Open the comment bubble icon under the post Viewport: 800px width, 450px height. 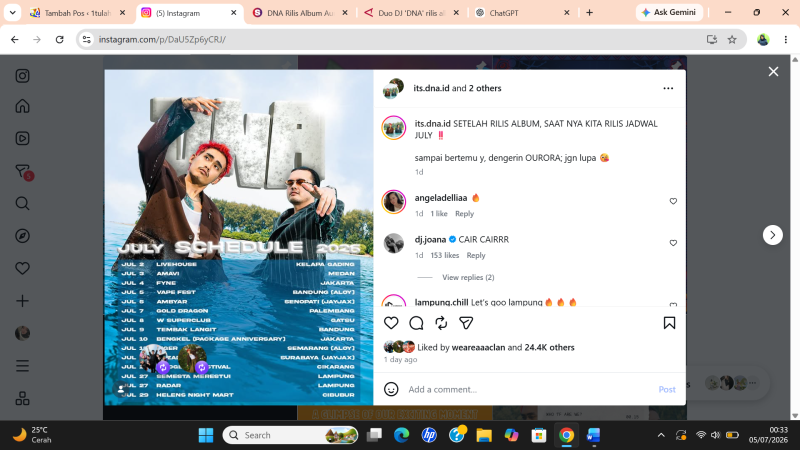click(416, 323)
